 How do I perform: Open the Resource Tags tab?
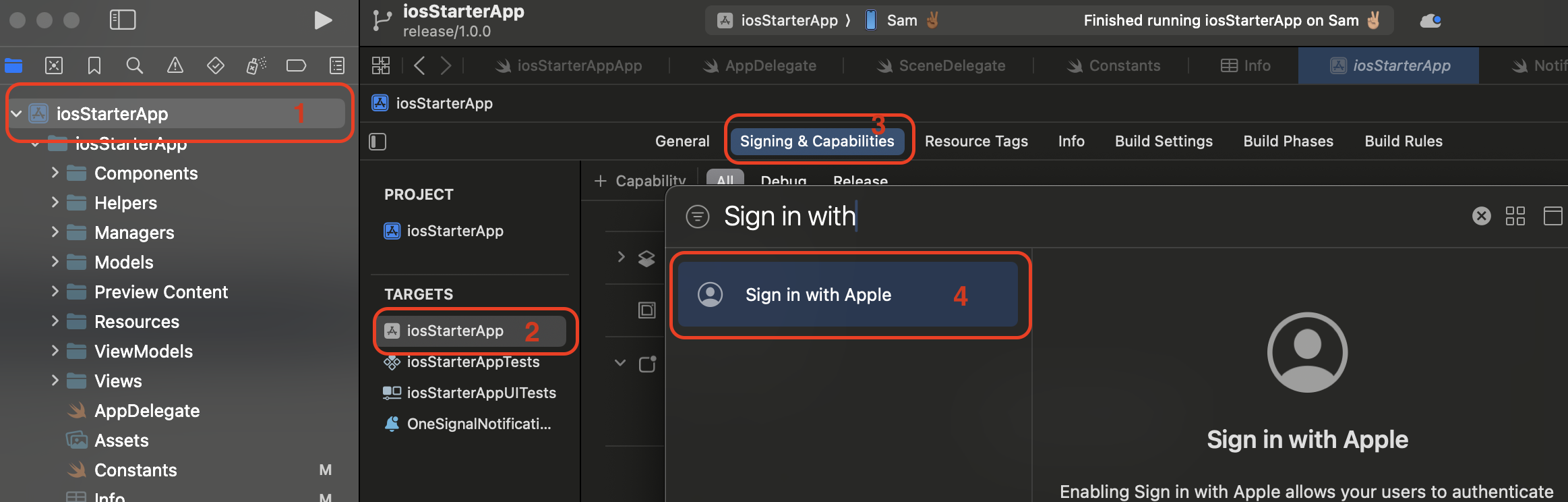[x=976, y=141]
